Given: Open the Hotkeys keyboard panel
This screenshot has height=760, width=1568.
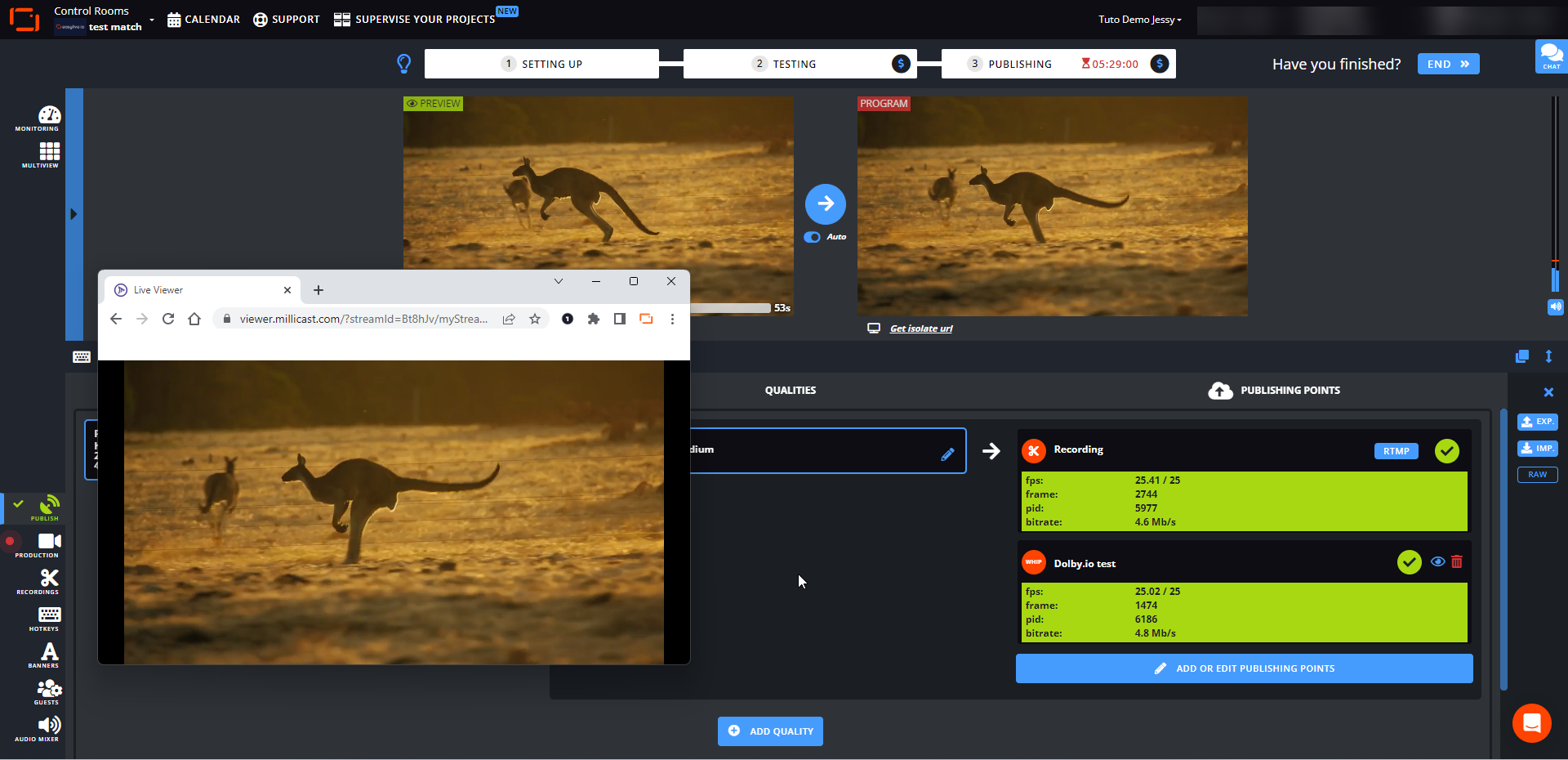Looking at the screenshot, I should [48, 617].
